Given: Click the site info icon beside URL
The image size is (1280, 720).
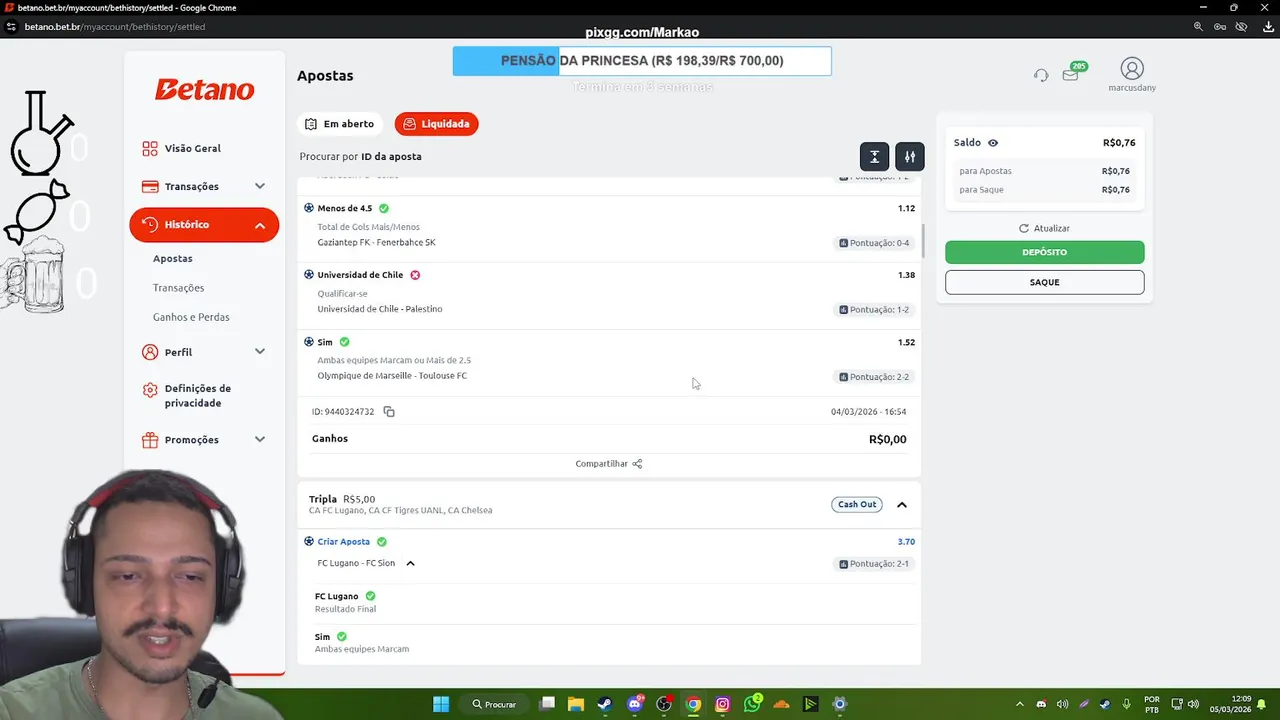Looking at the screenshot, I should pyautogui.click(x=12, y=27).
